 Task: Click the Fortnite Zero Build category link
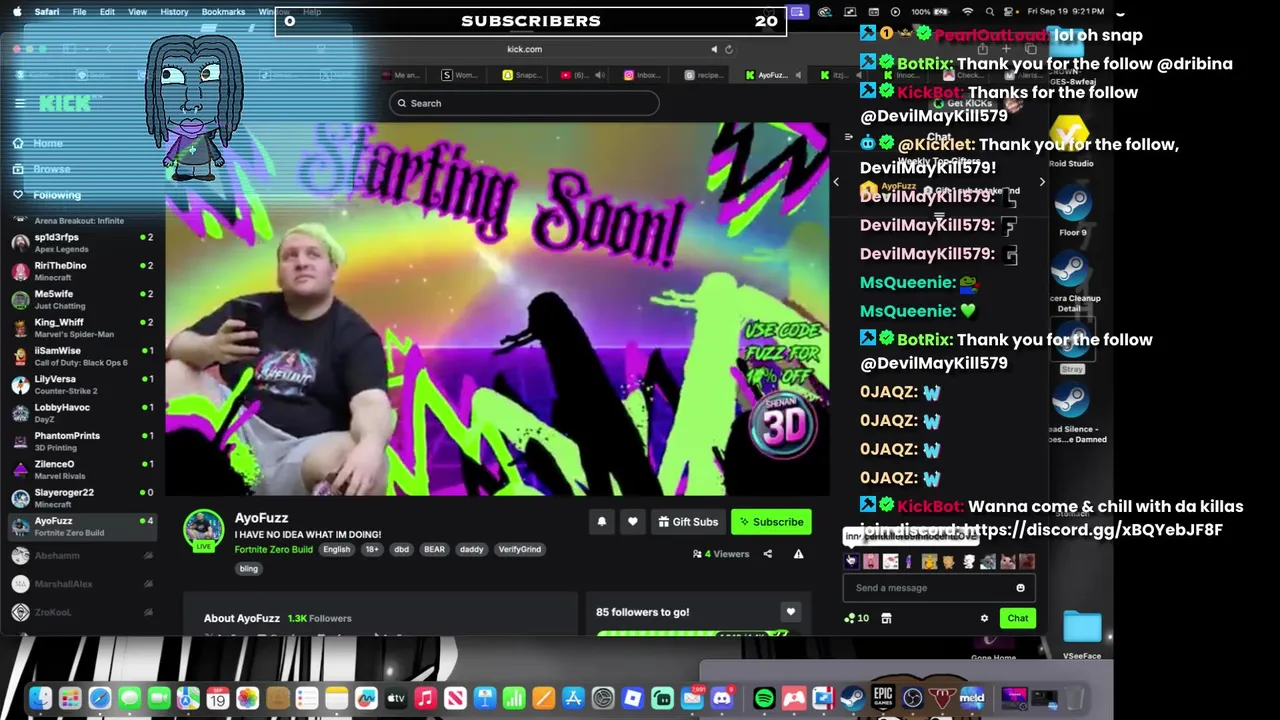click(273, 549)
